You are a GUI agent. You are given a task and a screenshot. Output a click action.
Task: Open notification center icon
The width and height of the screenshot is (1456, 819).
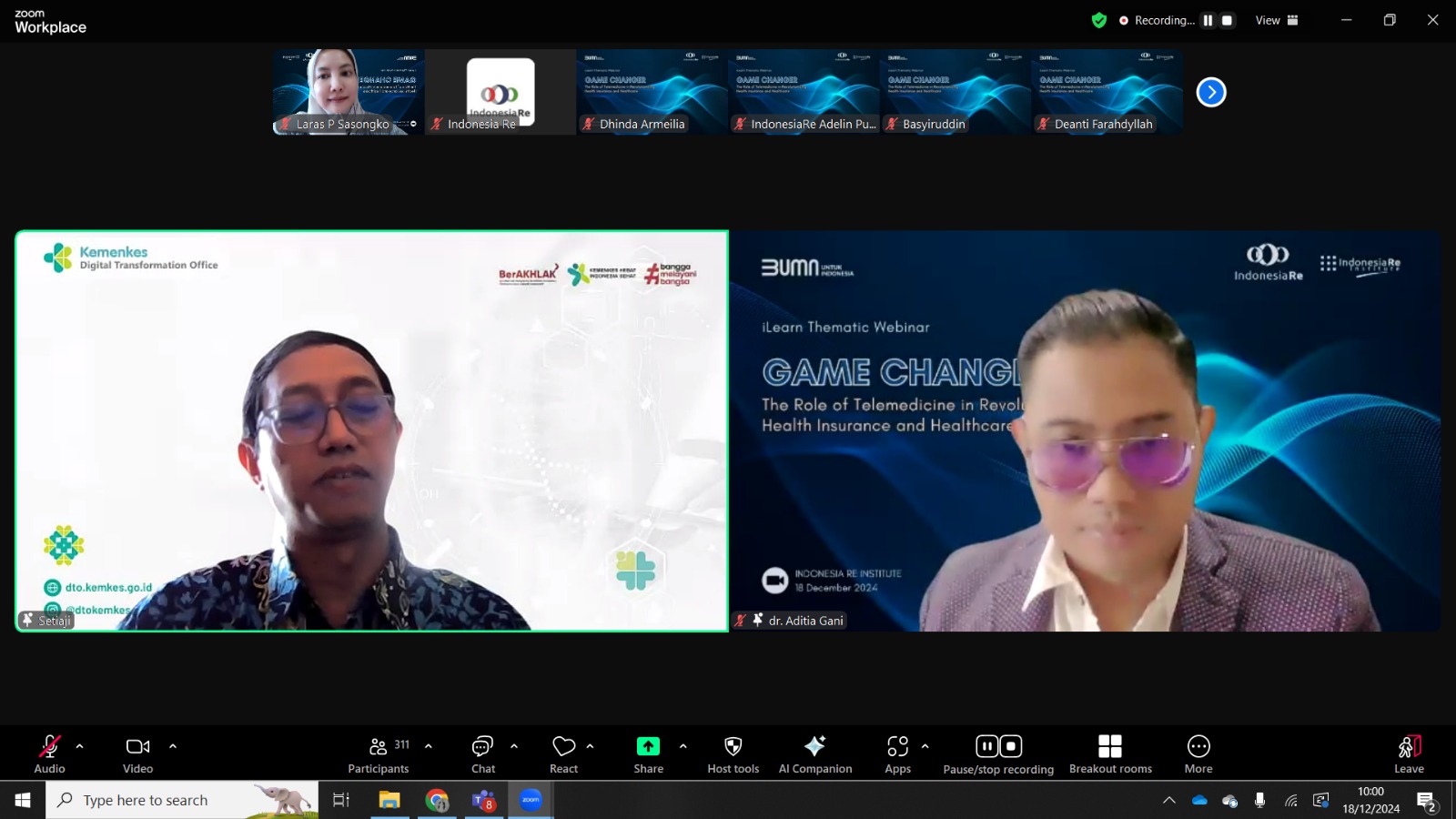click(x=1427, y=801)
